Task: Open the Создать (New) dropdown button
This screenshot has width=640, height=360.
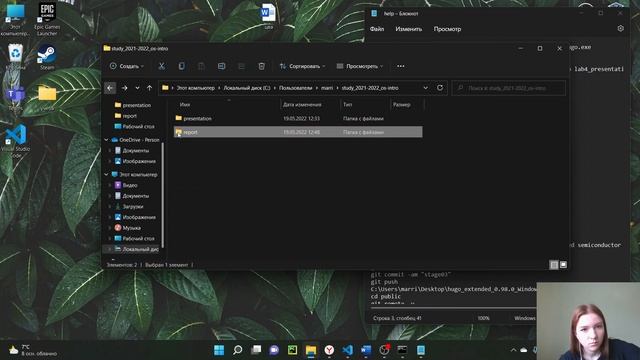Action: [127, 66]
